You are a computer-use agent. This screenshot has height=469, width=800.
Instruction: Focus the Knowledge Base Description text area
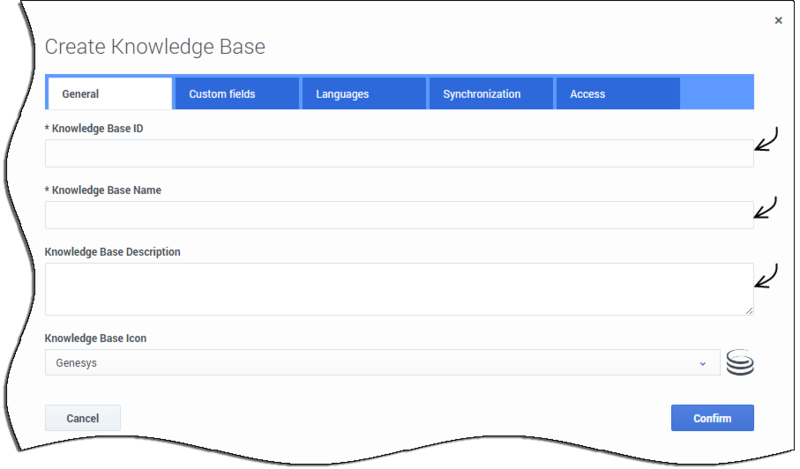[x=399, y=289]
